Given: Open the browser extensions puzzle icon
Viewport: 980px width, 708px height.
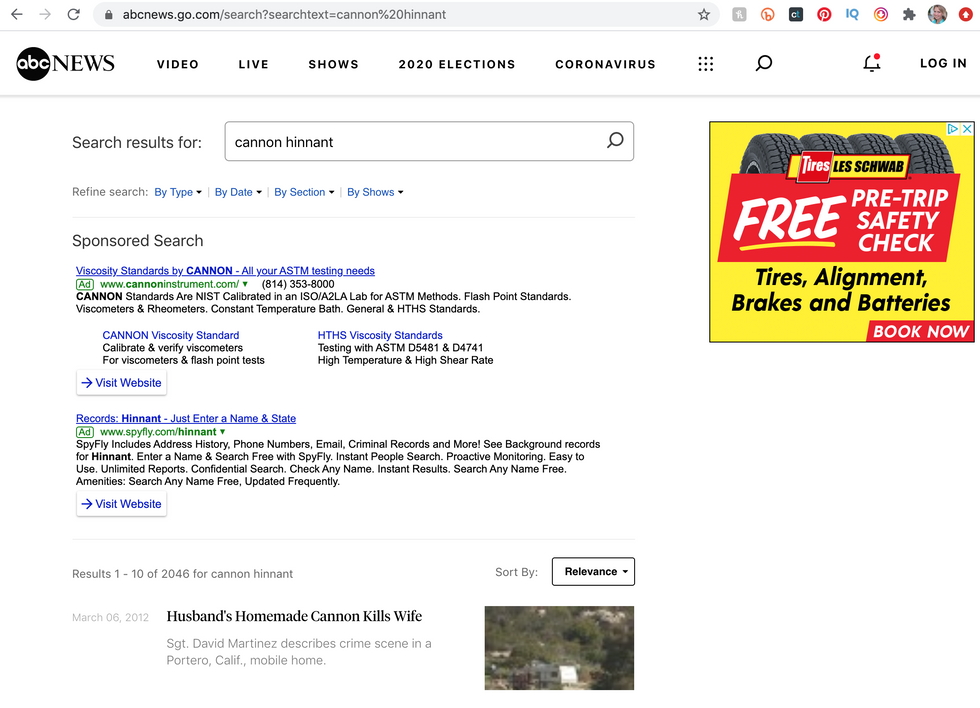Looking at the screenshot, I should click(909, 15).
